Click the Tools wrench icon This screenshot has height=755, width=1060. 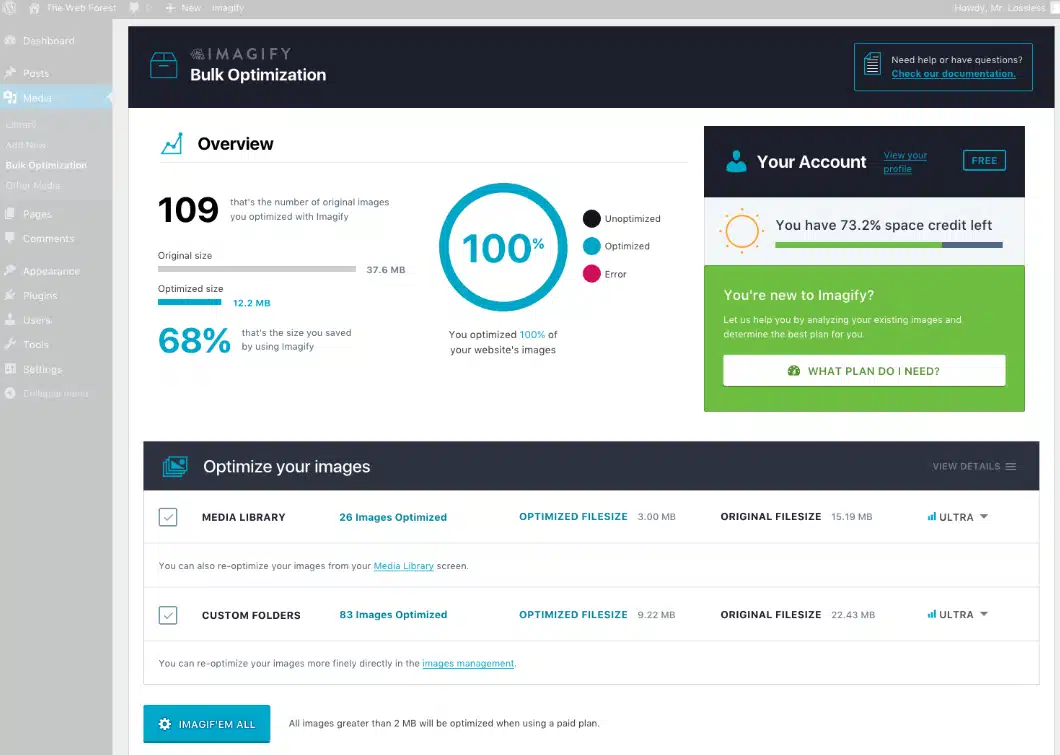[10, 345]
